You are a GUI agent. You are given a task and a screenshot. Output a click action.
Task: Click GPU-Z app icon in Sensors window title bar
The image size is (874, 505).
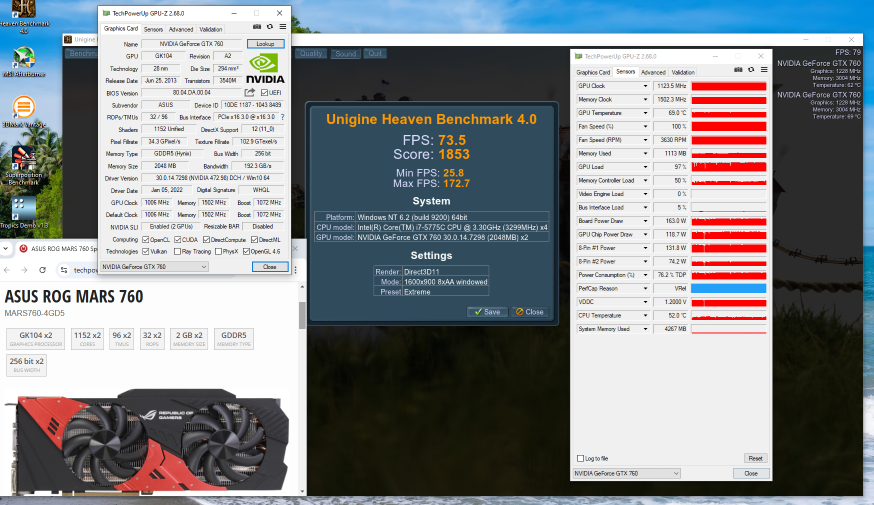tap(579, 56)
